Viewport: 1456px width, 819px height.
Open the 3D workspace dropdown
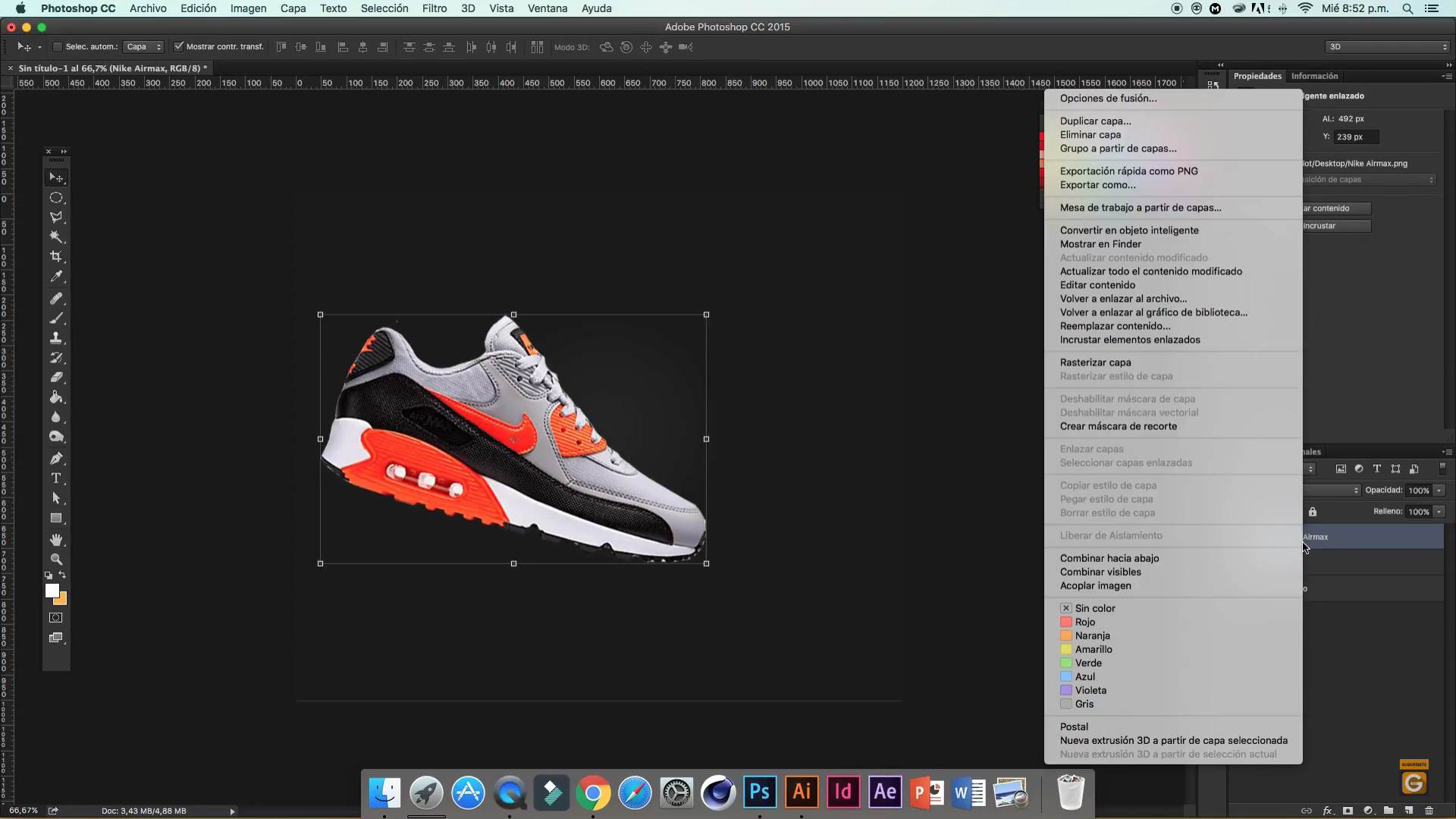1387,47
